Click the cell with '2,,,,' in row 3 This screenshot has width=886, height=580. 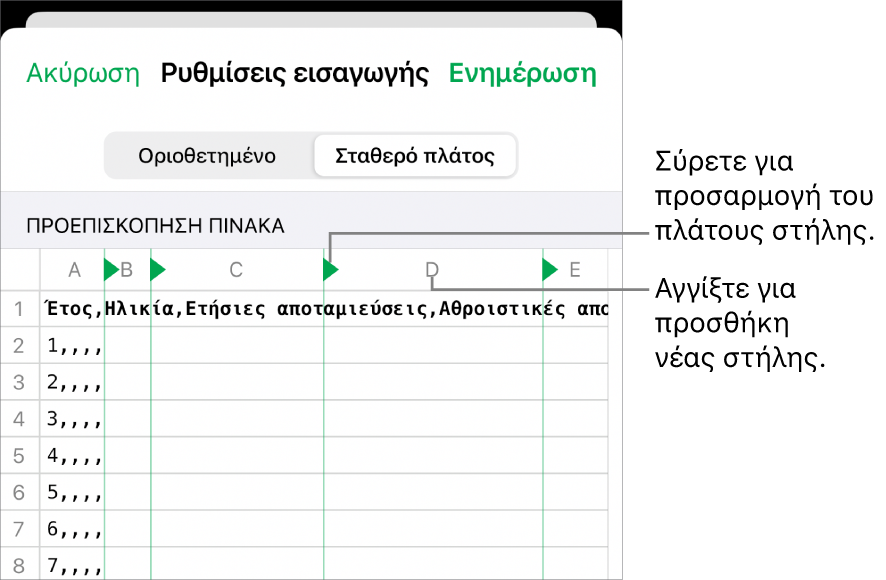[x=73, y=382]
